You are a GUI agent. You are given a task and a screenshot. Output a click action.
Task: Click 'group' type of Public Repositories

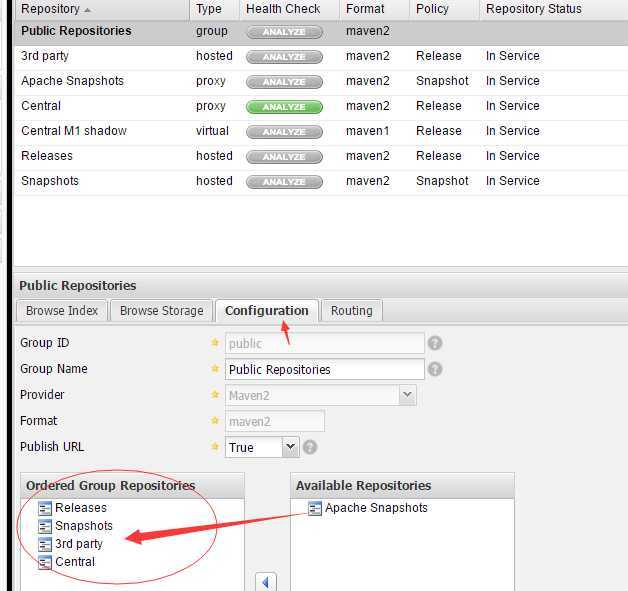211,32
